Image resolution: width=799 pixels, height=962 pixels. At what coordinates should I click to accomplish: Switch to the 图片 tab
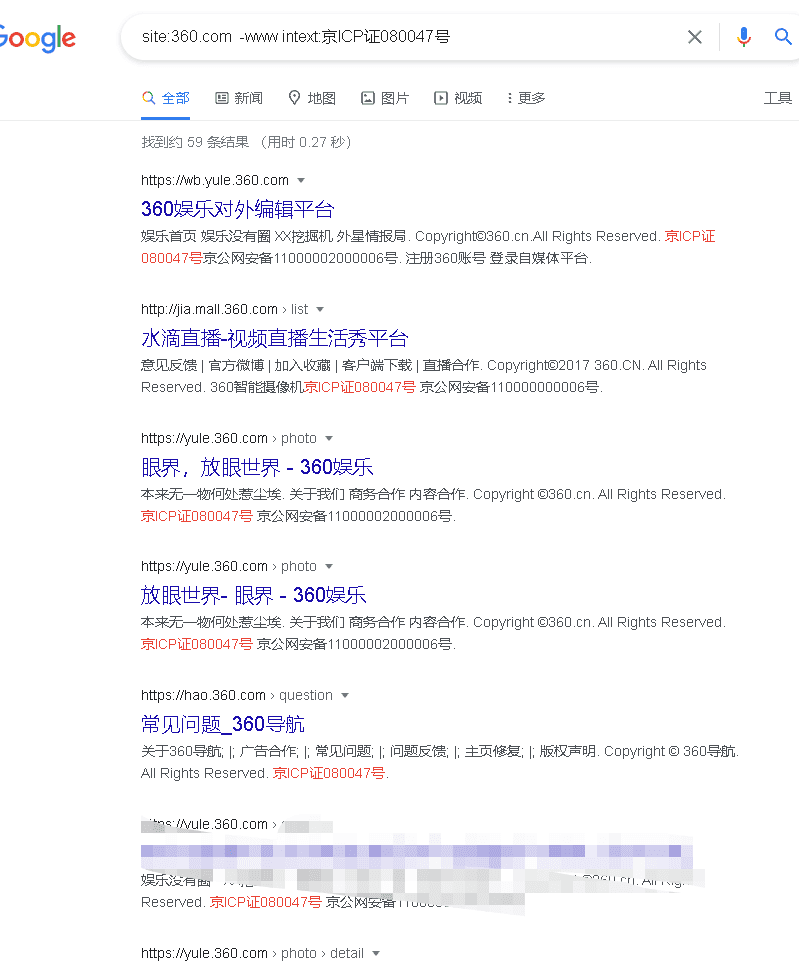[385, 98]
